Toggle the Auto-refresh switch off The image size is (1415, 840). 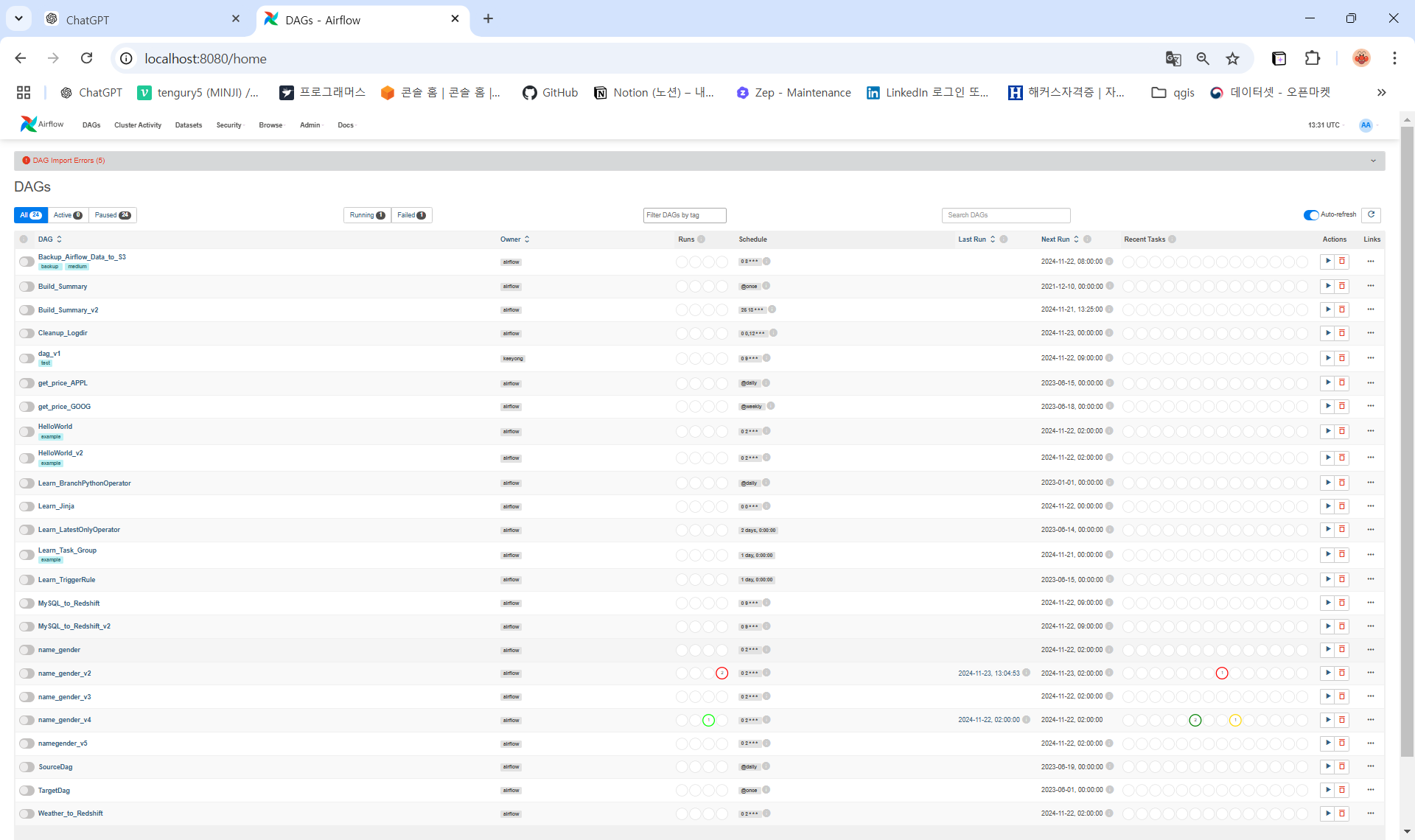click(x=1310, y=214)
